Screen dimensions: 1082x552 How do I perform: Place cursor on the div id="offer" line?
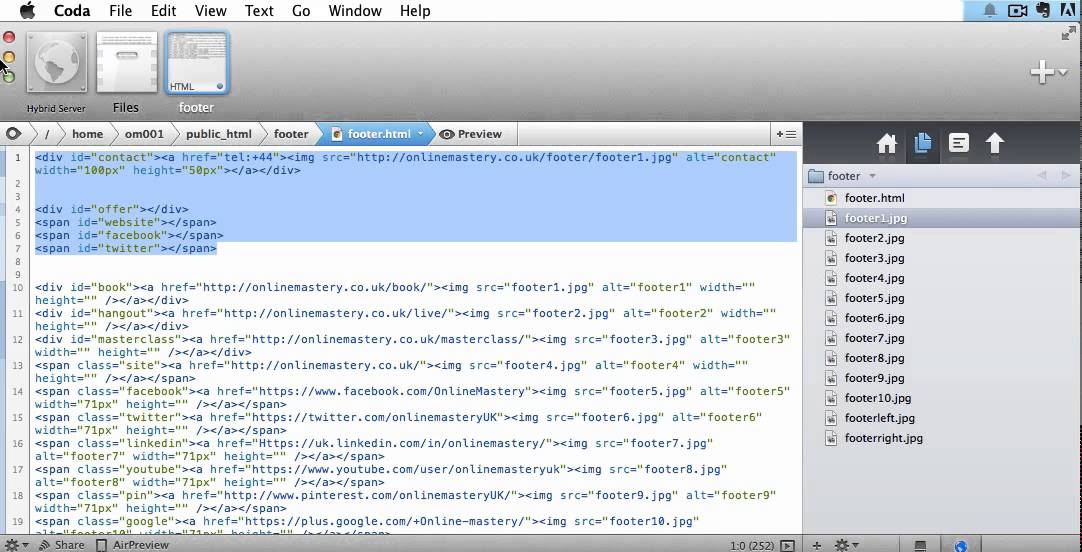click(x=111, y=209)
